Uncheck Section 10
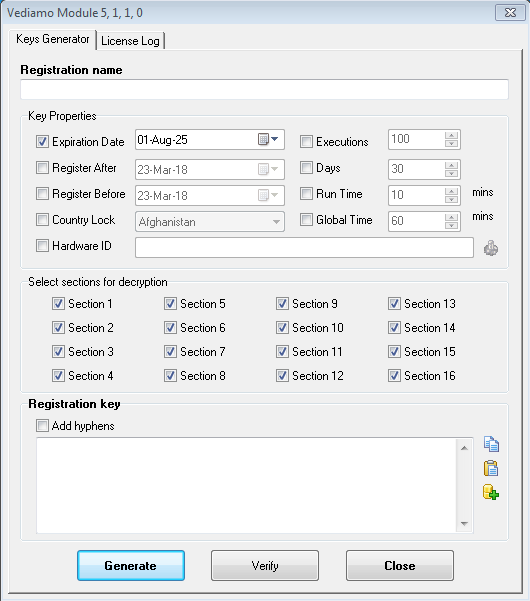Viewport: 530px width, 601px height. point(282,328)
